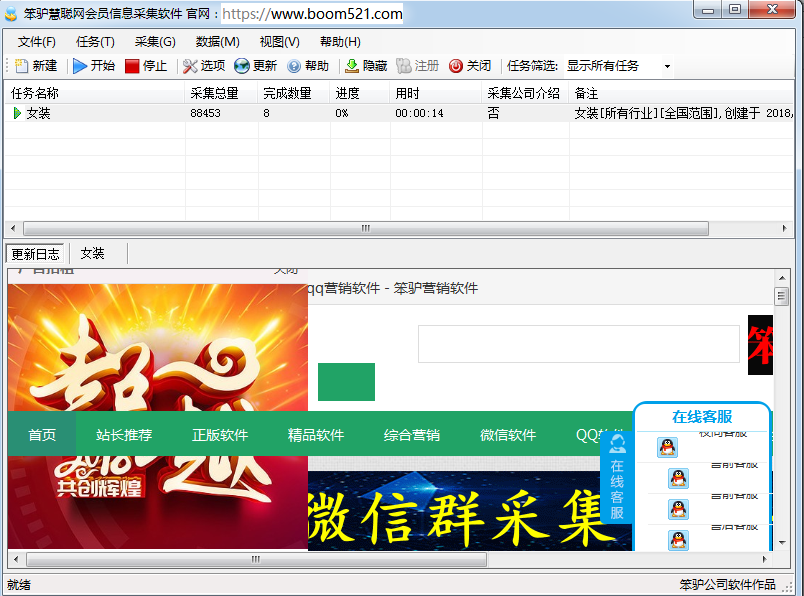Click the 就绪 status bar text
804x596 pixels.
point(19,585)
